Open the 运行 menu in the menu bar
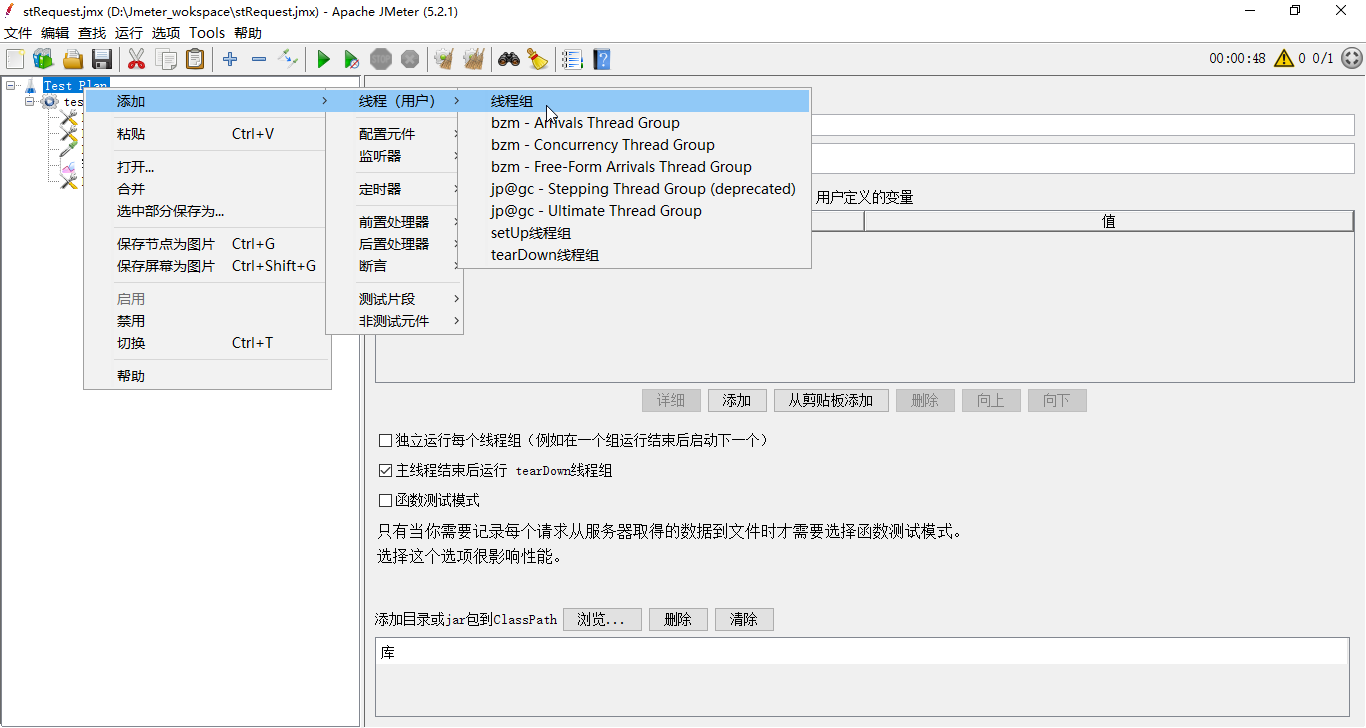 (x=129, y=33)
